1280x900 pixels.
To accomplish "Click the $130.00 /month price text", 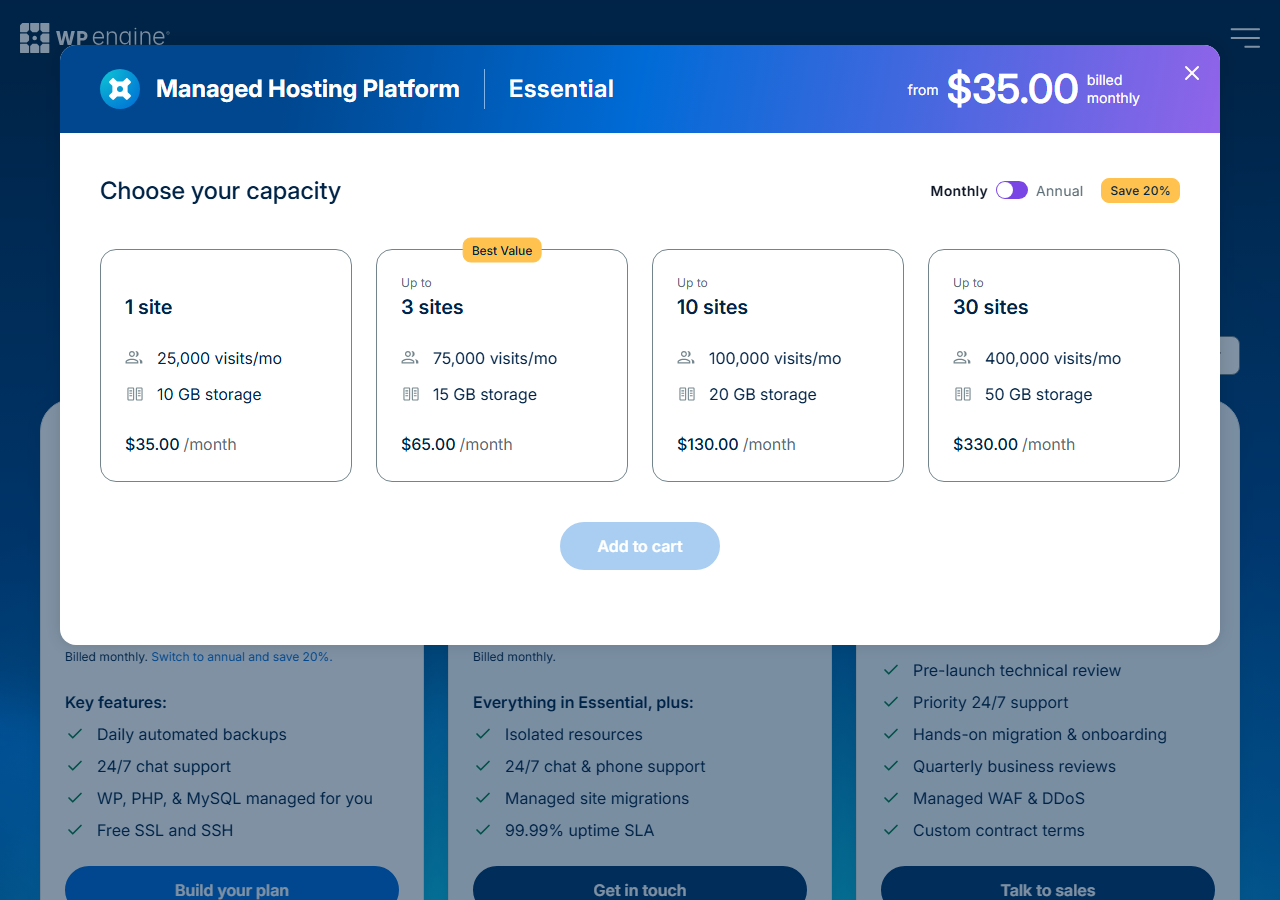I will (x=737, y=444).
